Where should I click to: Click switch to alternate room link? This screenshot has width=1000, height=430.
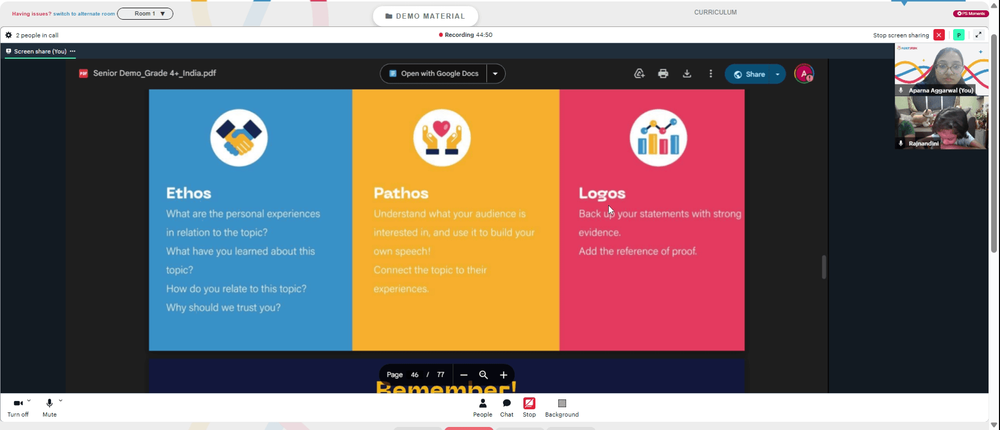(84, 13)
